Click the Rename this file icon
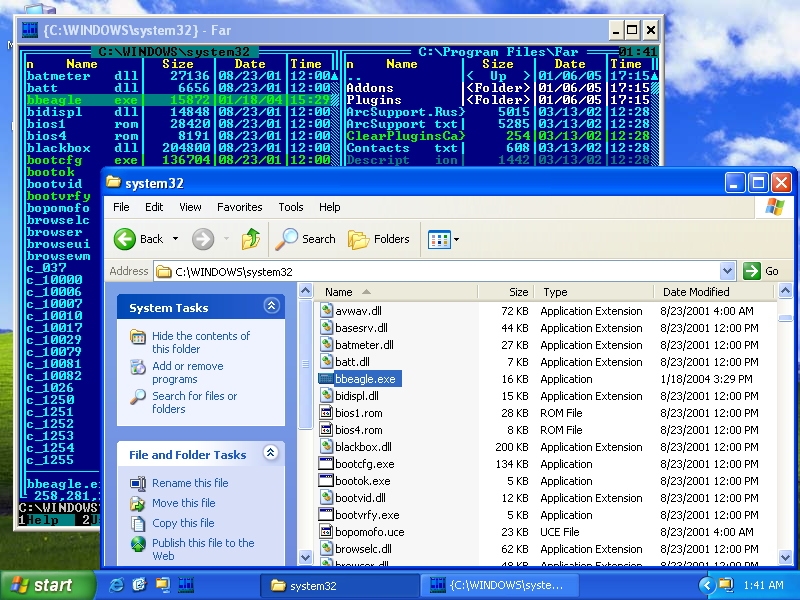Screen dimensions: 800x600 click(x=138, y=483)
